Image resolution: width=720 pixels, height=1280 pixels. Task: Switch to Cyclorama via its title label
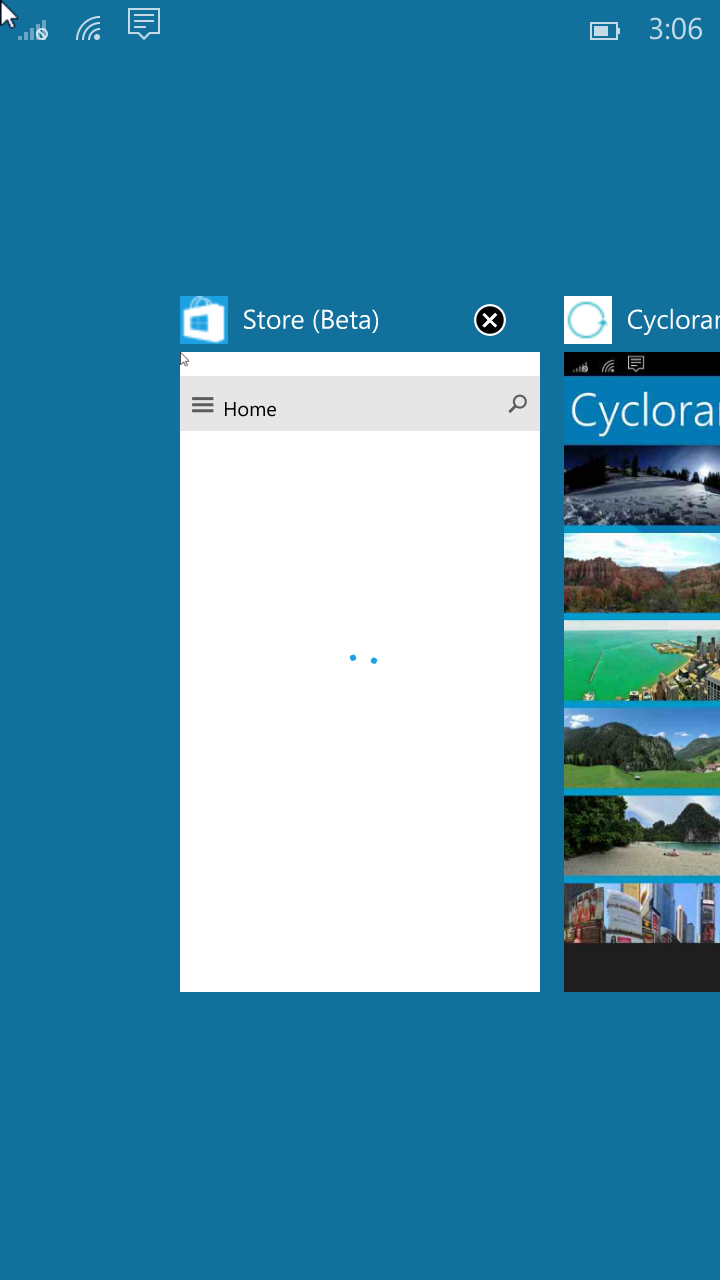click(672, 320)
